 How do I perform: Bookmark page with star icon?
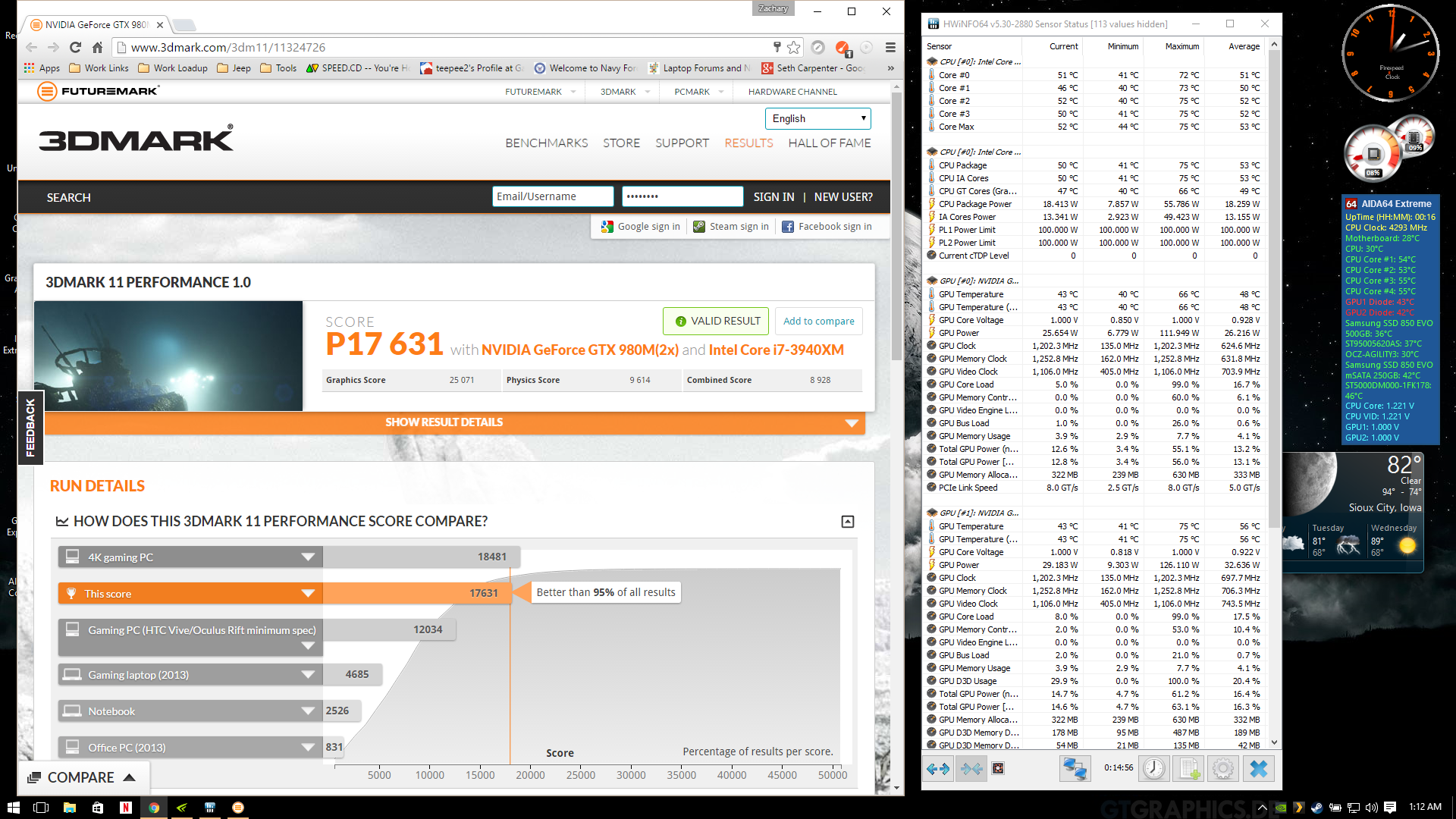pyautogui.click(x=794, y=47)
